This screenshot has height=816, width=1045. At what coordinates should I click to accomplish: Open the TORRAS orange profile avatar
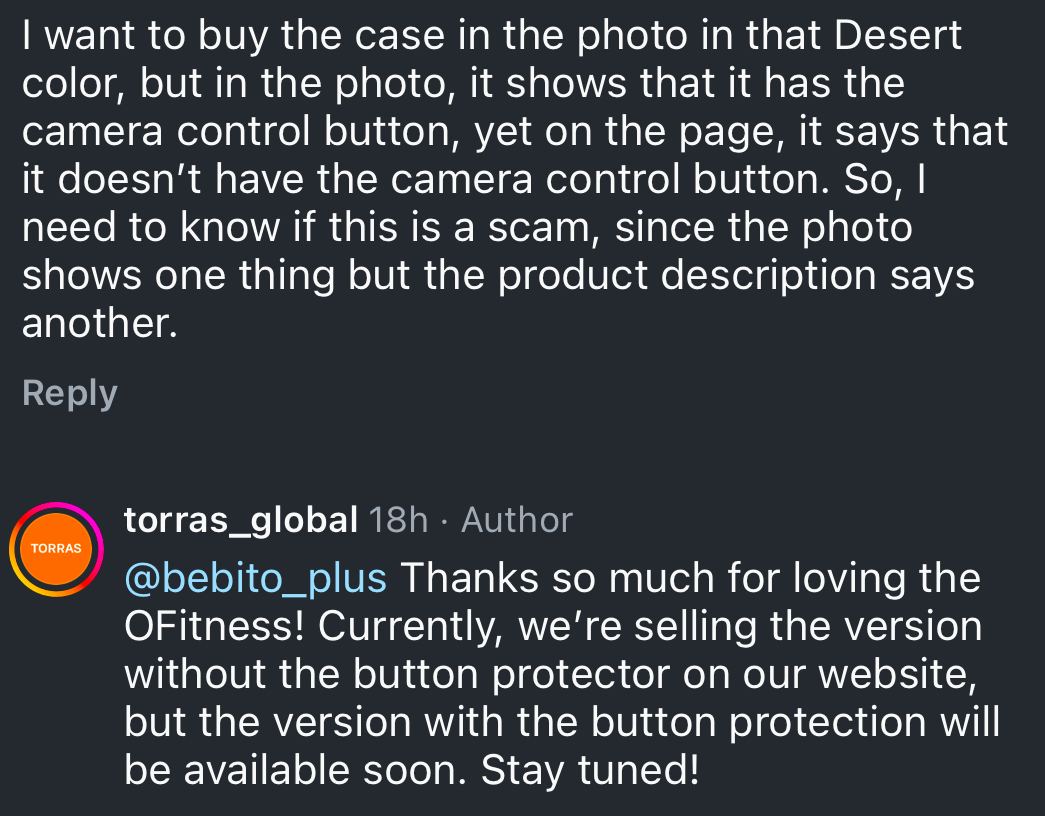point(57,549)
